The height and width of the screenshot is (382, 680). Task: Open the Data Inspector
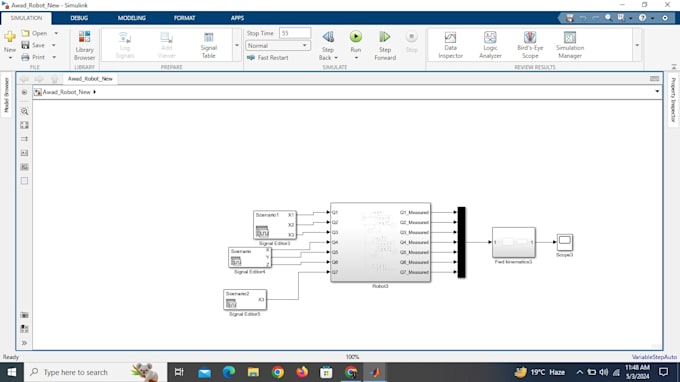[451, 45]
